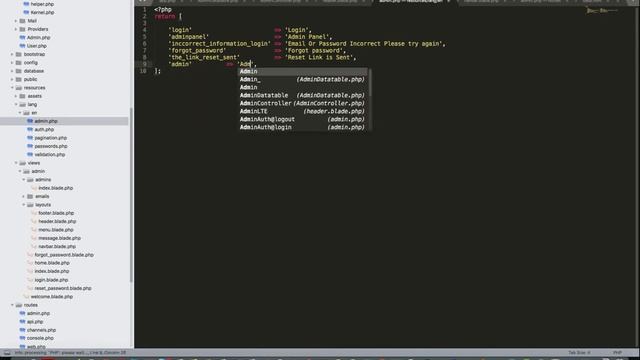Open index.blade.php inside the admins folder
Viewport: 640px width, 360px height.
[x=56, y=188]
